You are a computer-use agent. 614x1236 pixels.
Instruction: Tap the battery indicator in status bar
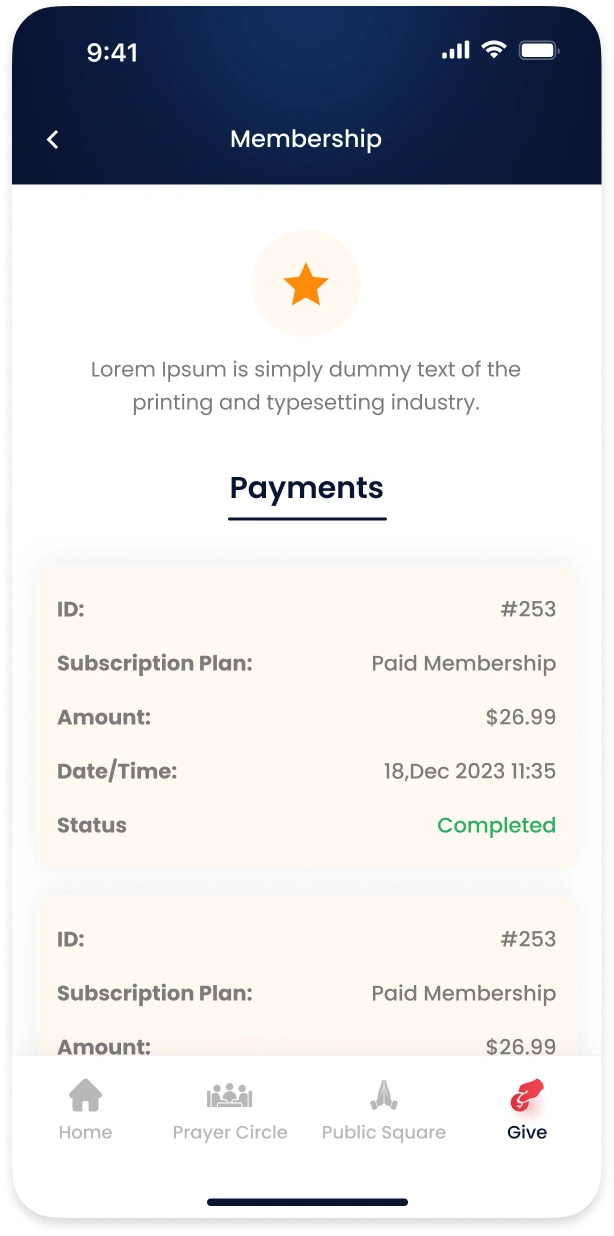tap(539, 50)
